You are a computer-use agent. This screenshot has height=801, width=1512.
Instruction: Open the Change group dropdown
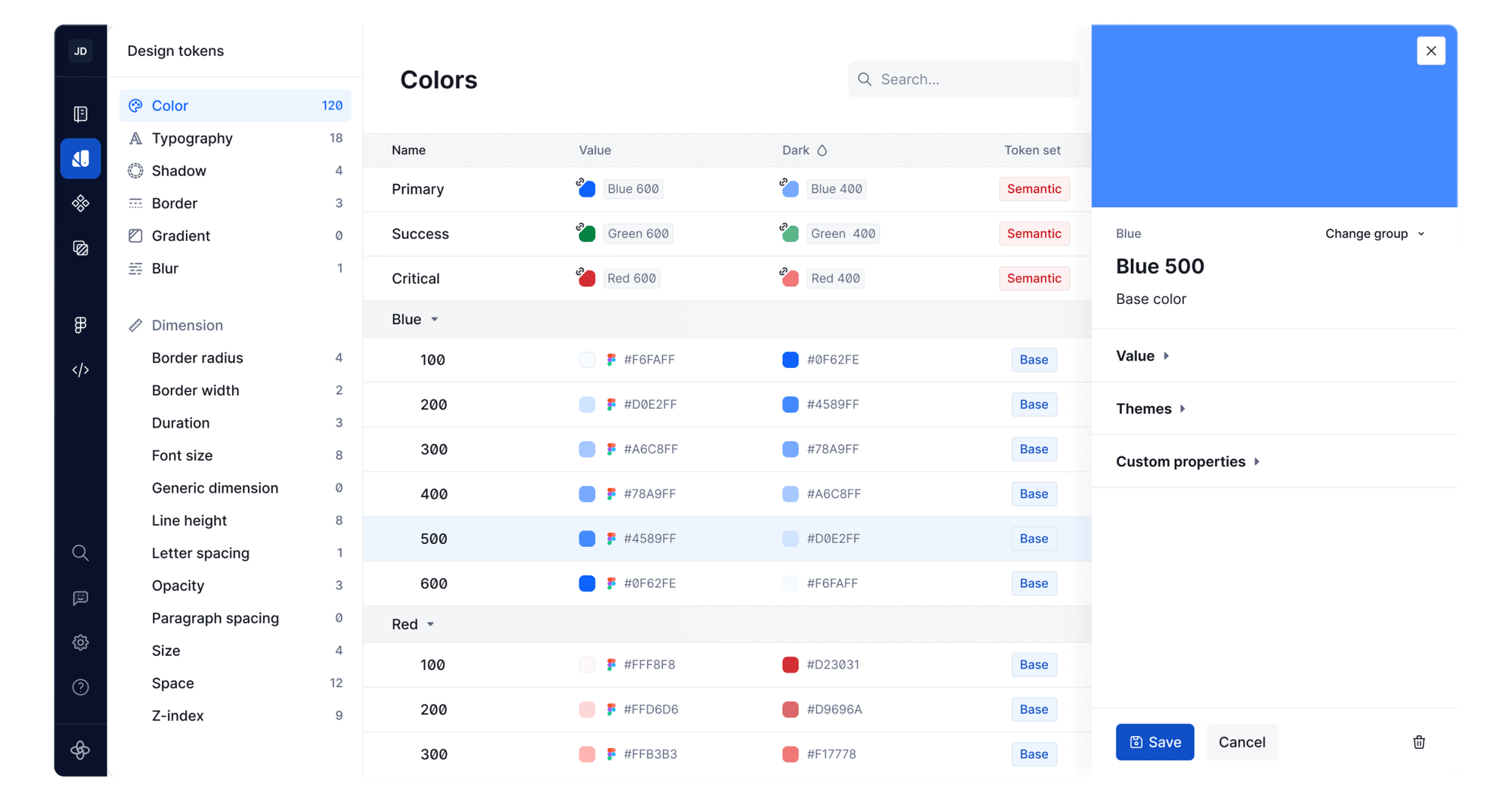coord(1374,233)
